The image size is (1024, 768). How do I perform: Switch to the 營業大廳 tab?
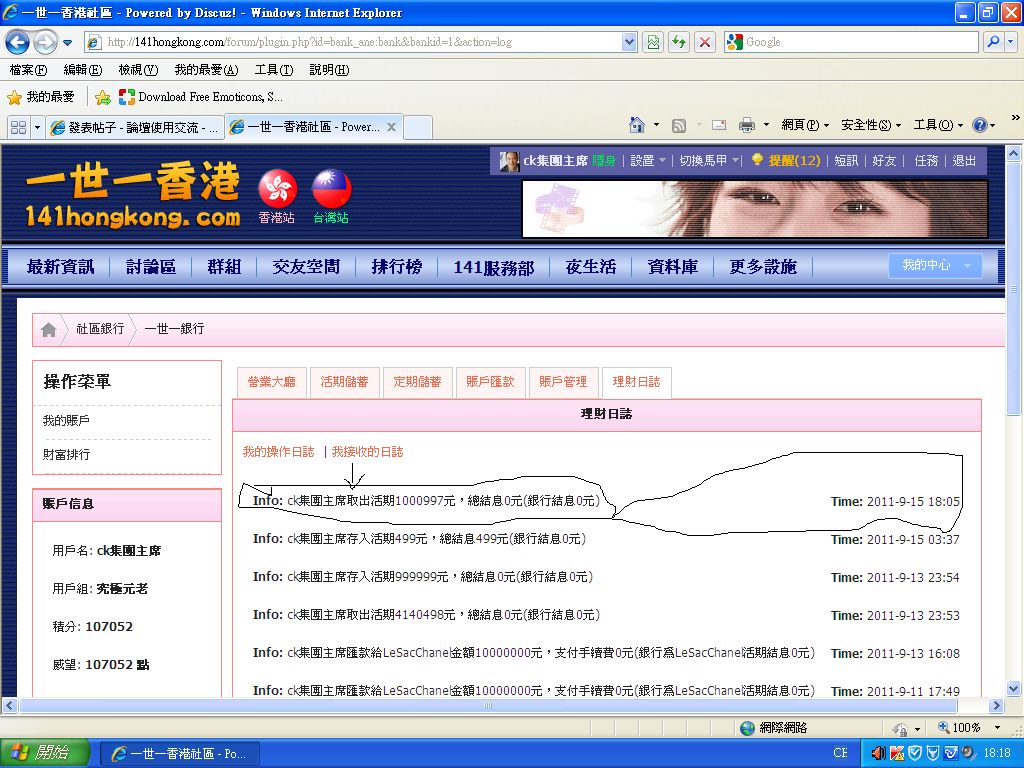pos(270,381)
